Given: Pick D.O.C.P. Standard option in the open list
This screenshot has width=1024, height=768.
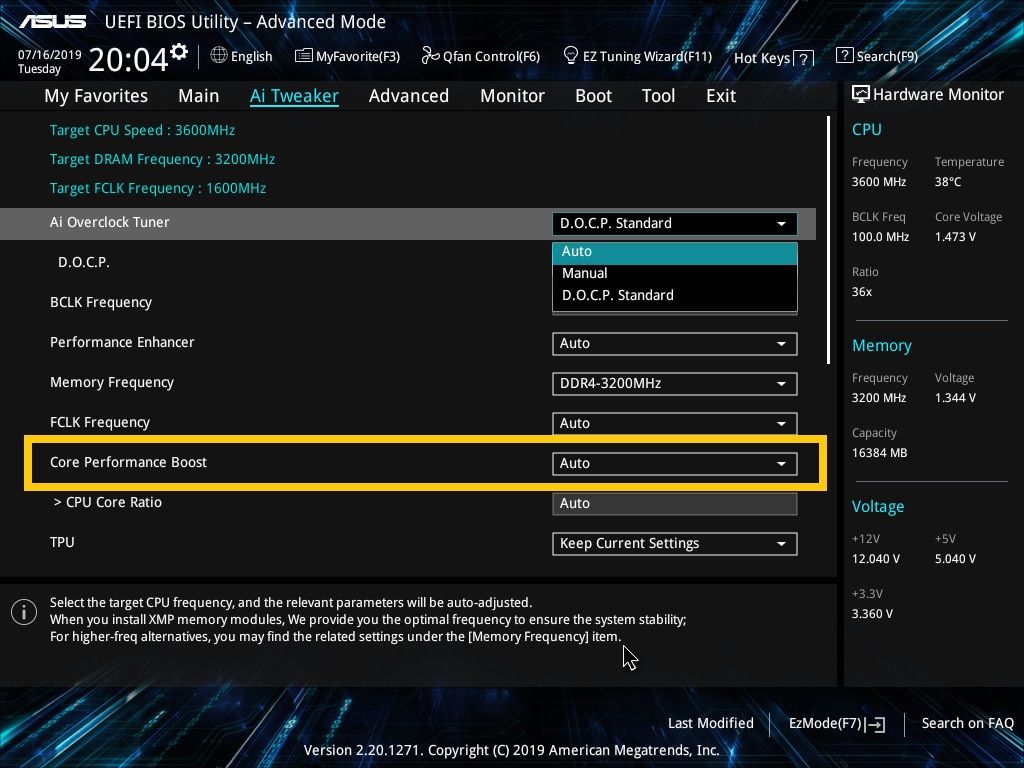Looking at the screenshot, I should [675, 295].
